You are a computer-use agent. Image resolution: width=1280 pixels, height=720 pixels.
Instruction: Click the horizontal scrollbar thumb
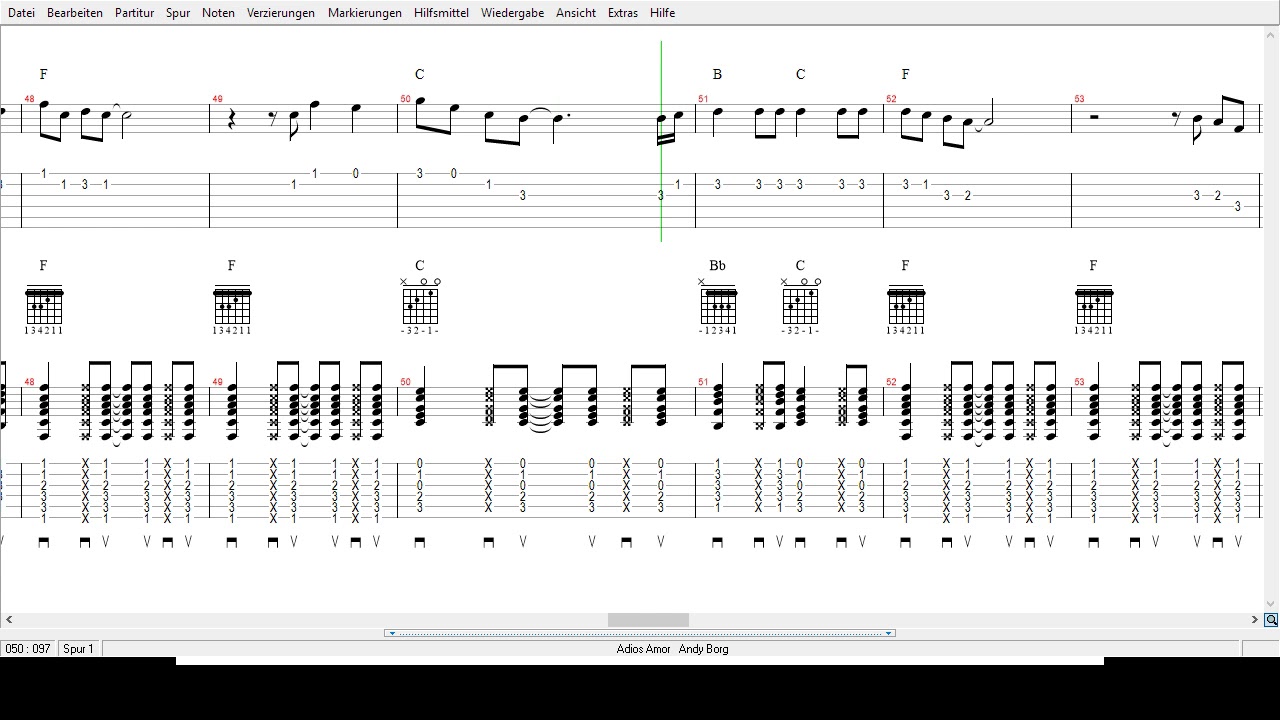click(x=648, y=620)
